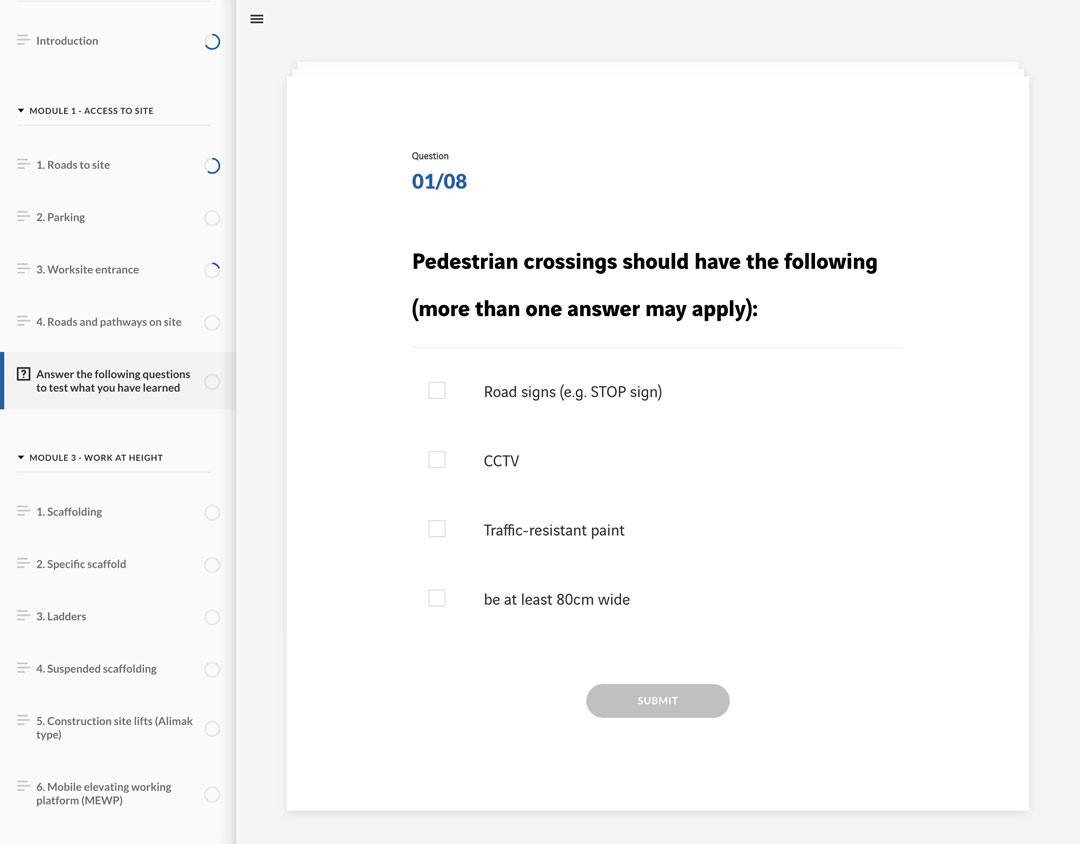1080x844 pixels.
Task: Click the lines icon beside Roads to site
Action: 23,164
